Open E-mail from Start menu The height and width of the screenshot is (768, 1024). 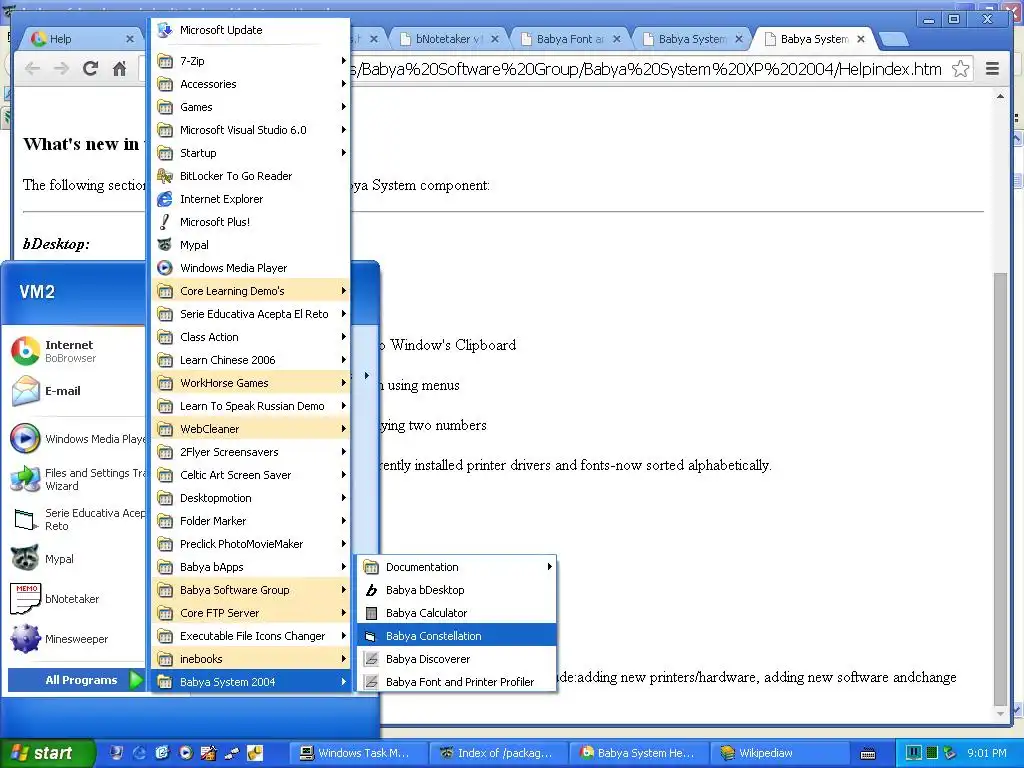pyautogui.click(x=76, y=391)
